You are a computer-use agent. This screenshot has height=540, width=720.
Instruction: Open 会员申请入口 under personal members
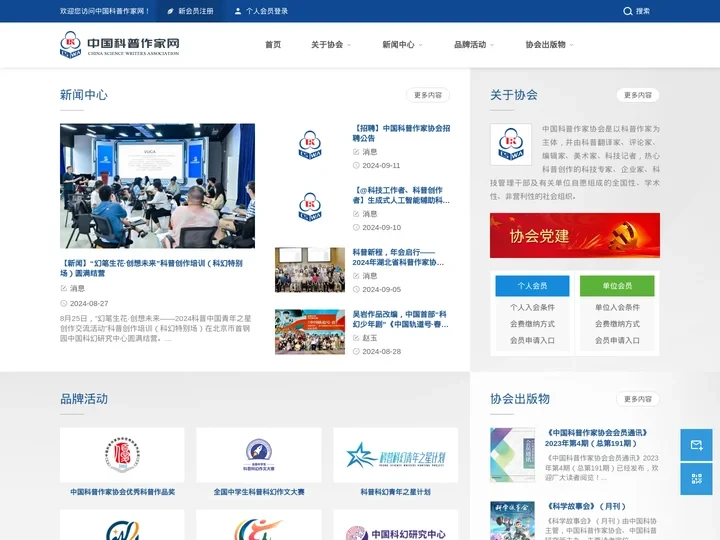coord(532,340)
